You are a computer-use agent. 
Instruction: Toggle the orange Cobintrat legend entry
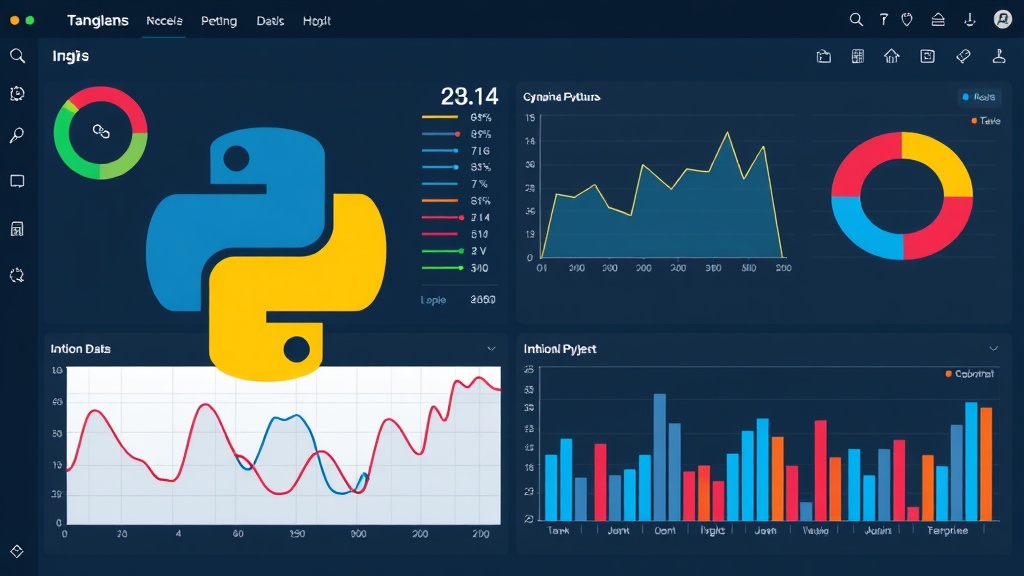click(969, 374)
